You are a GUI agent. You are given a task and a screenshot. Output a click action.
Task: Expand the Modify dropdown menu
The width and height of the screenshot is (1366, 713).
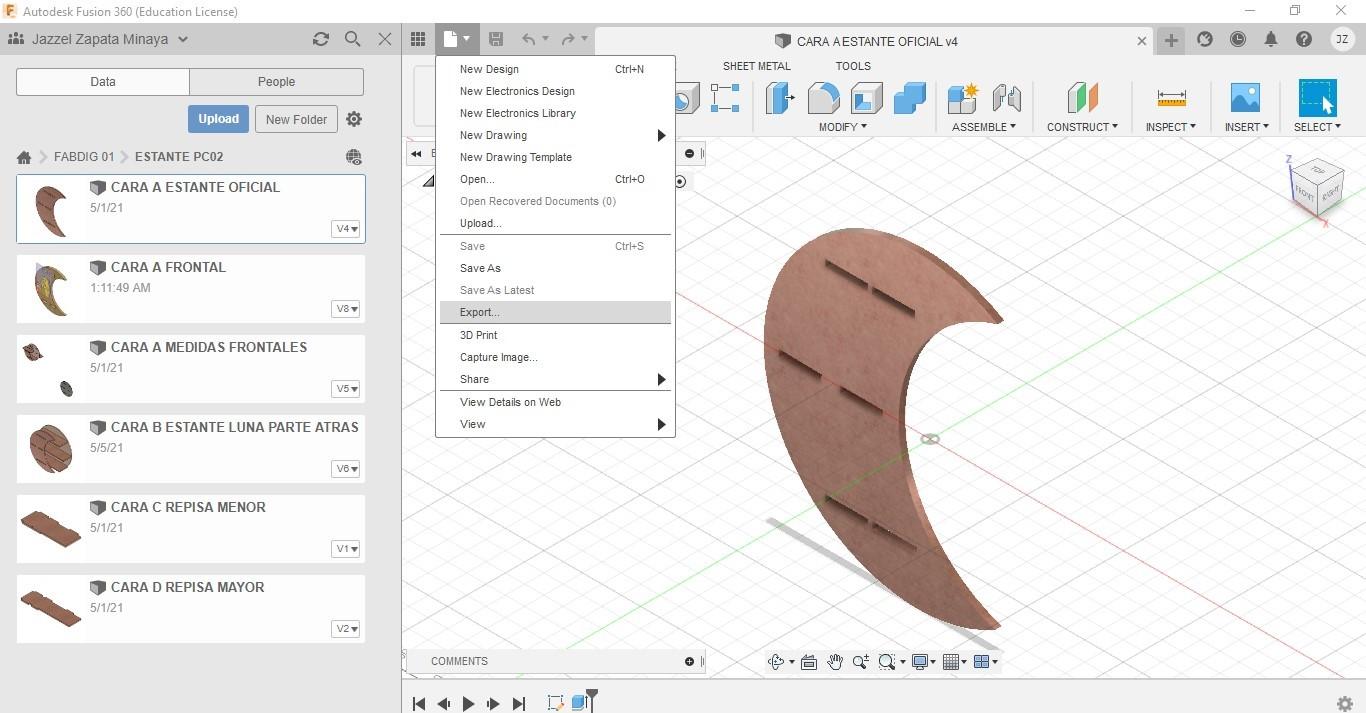click(x=841, y=127)
